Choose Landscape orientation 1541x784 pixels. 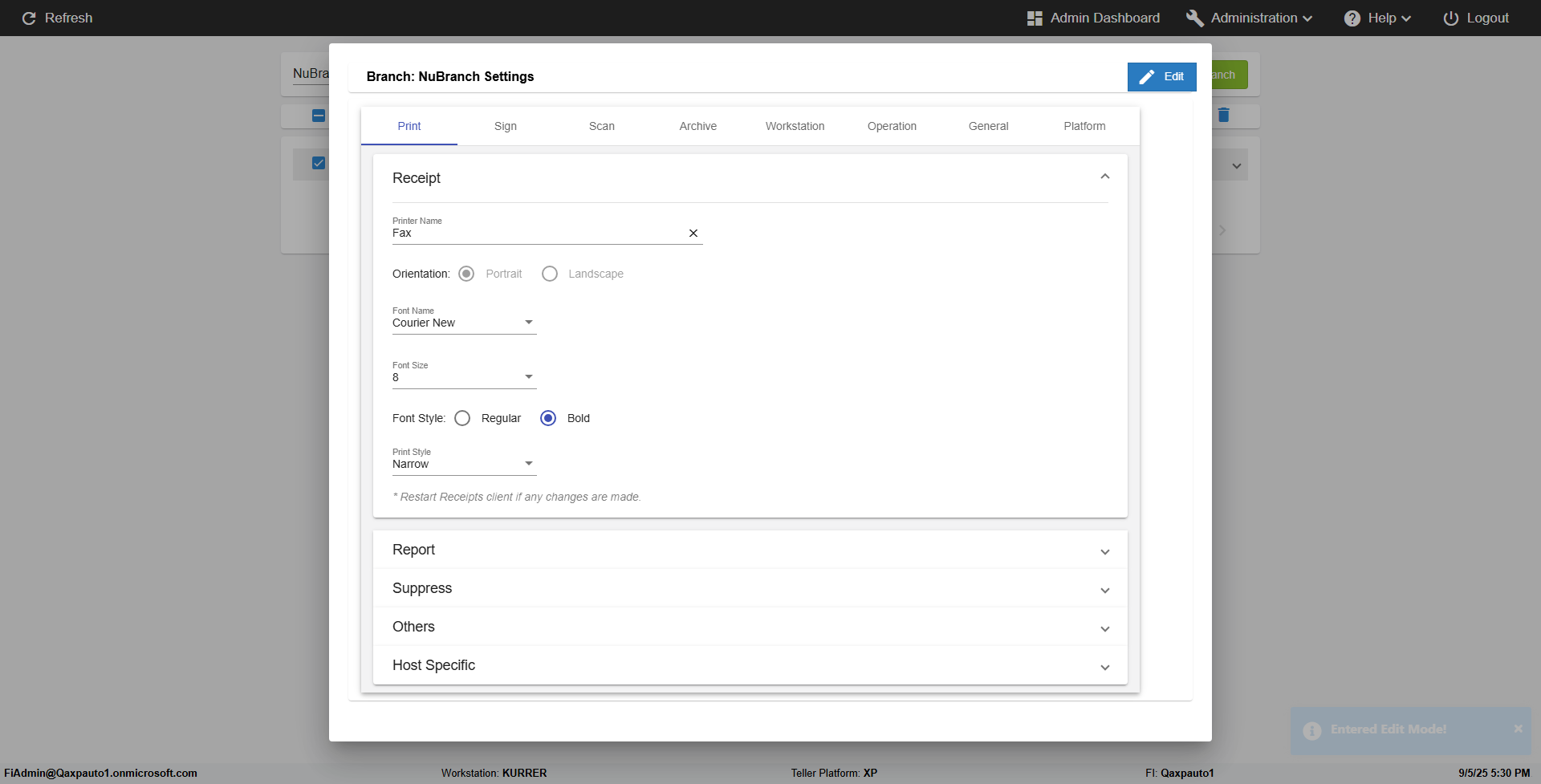coord(550,274)
